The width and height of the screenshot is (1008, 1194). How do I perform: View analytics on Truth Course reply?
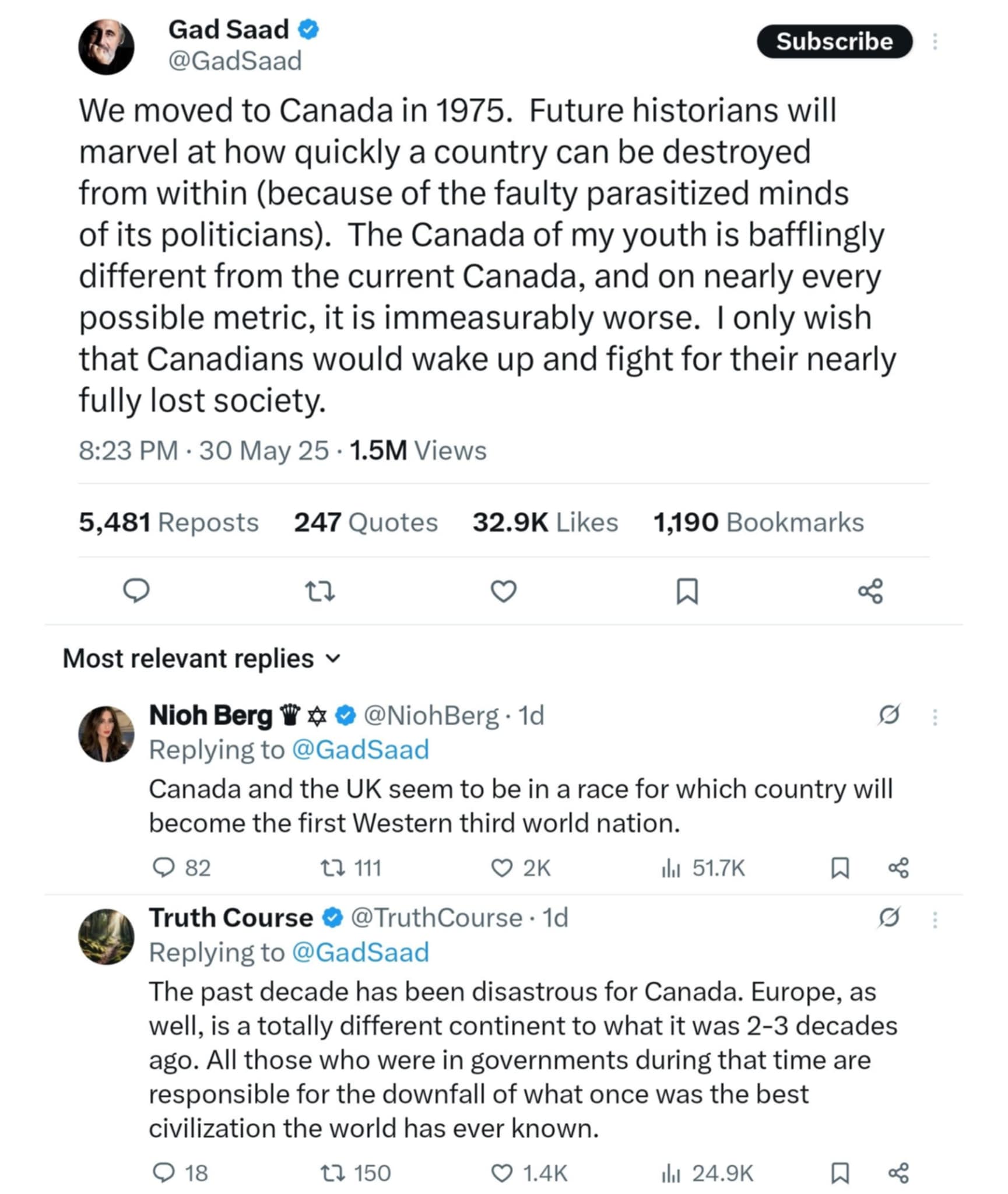coord(671,1174)
